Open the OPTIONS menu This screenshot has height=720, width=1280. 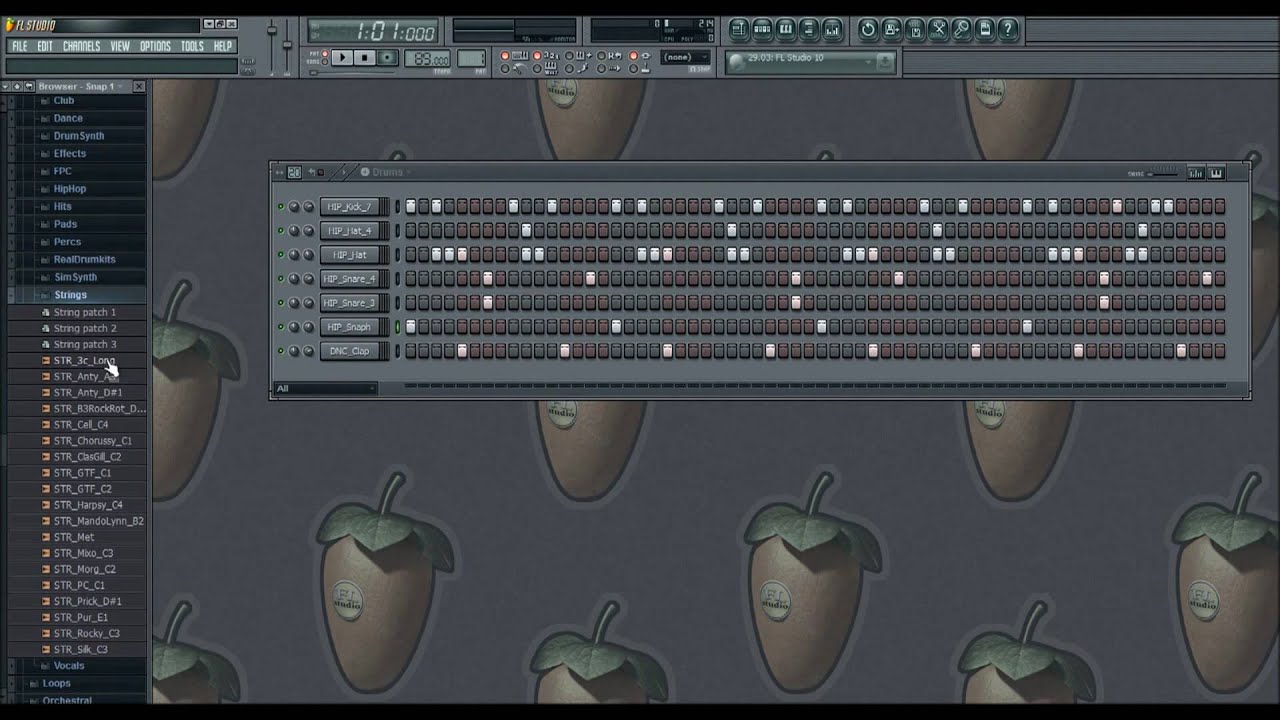coord(155,46)
